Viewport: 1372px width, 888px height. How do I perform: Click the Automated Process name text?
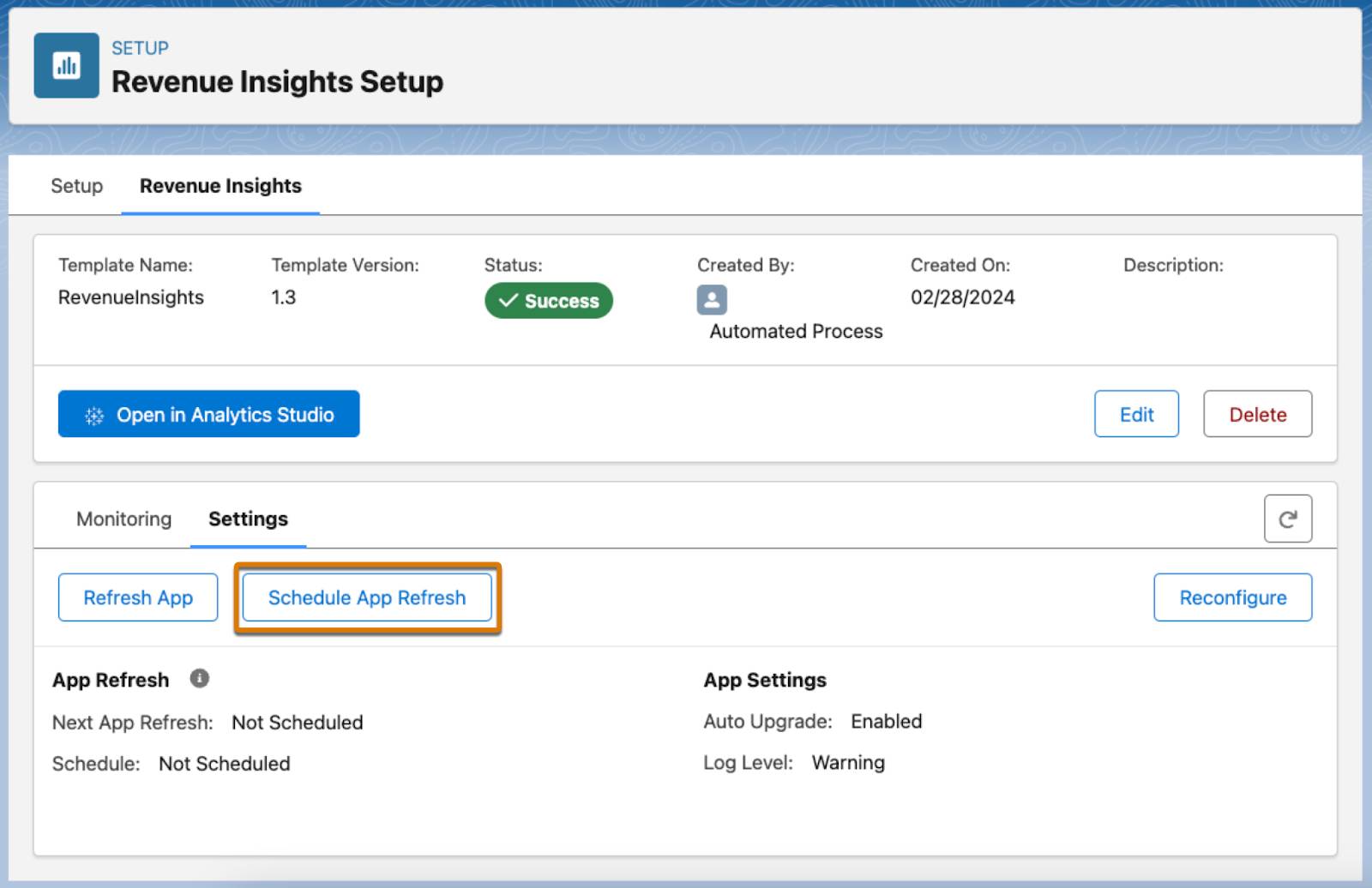pos(796,332)
